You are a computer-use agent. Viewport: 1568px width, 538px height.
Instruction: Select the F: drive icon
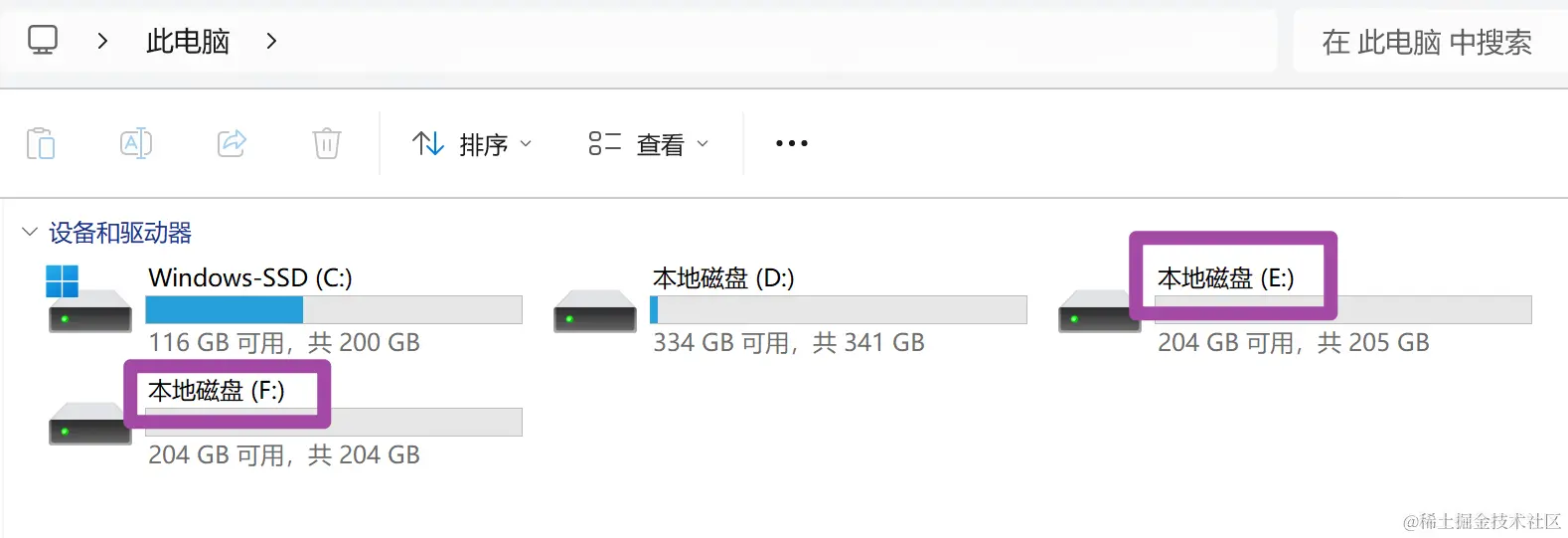click(x=89, y=423)
